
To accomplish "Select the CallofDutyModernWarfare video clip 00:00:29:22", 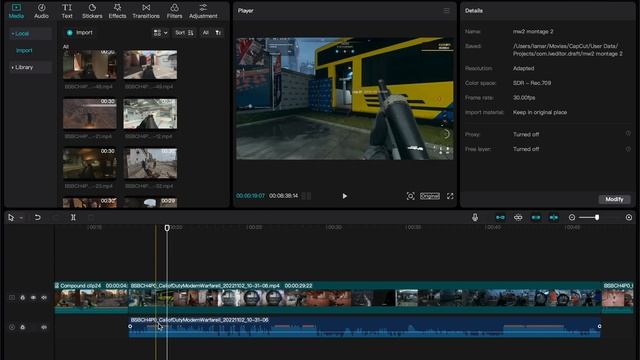I will point(365,298).
